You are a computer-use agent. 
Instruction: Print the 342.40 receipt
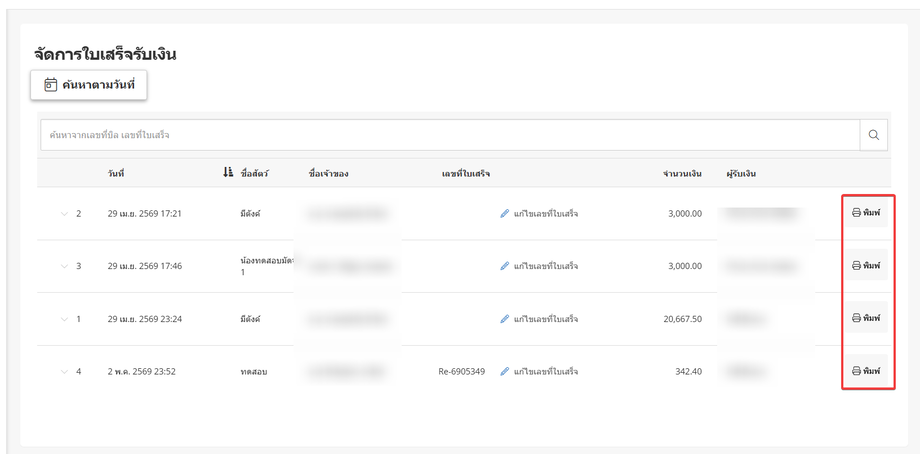(x=866, y=370)
